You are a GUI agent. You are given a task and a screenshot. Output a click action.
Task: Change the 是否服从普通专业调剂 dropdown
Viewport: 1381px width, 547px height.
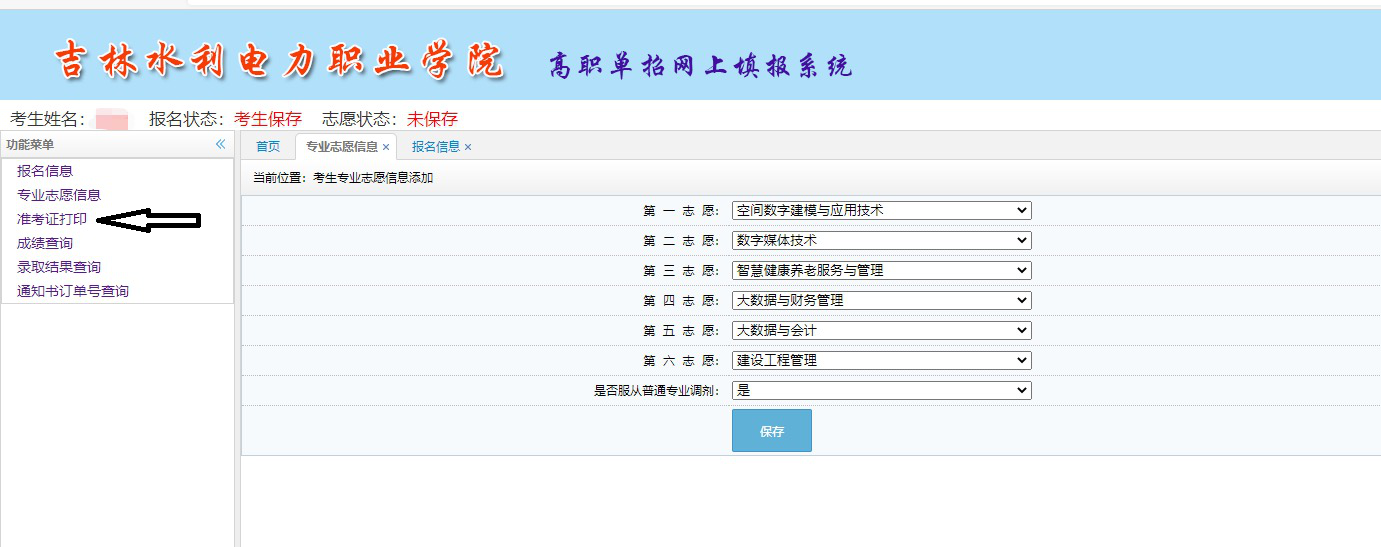click(x=881, y=390)
